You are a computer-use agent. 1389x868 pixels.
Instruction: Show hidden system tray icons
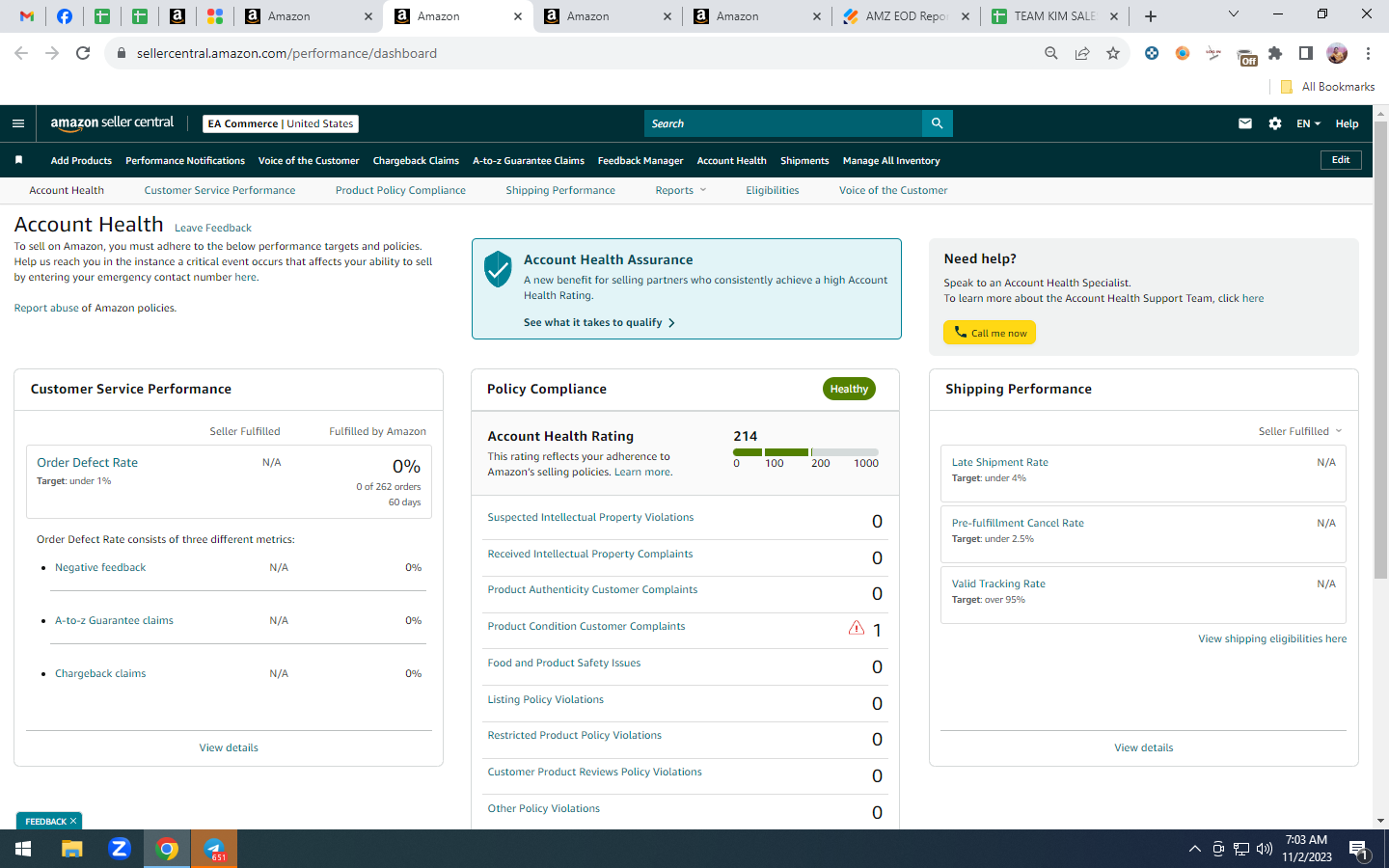coord(1195,849)
